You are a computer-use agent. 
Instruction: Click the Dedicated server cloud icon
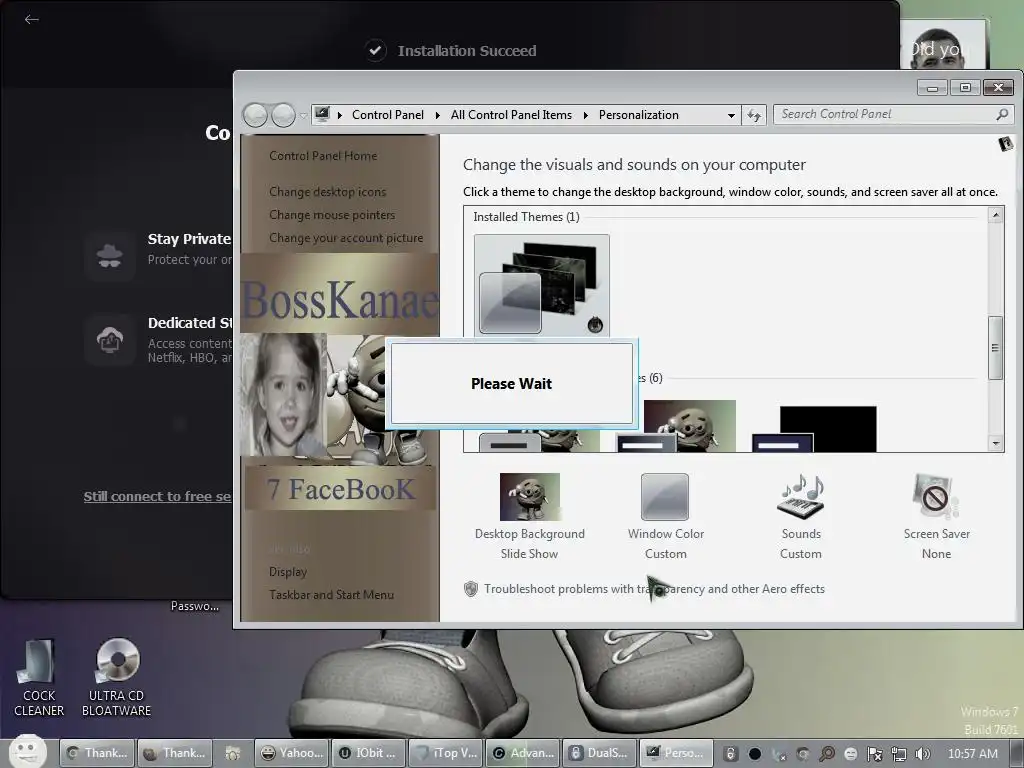point(110,340)
